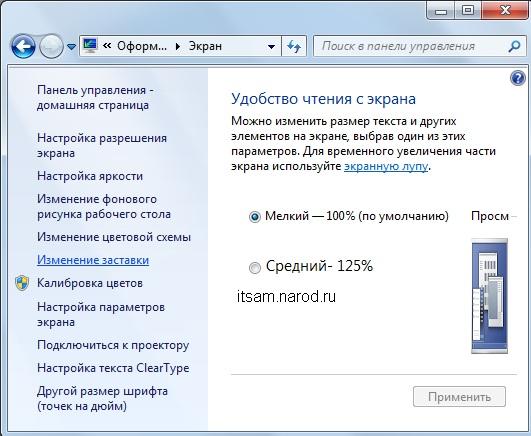Go to Панель управления - домашняя страница
Screen dimensions: 531x436
pyautogui.click(x=95, y=98)
